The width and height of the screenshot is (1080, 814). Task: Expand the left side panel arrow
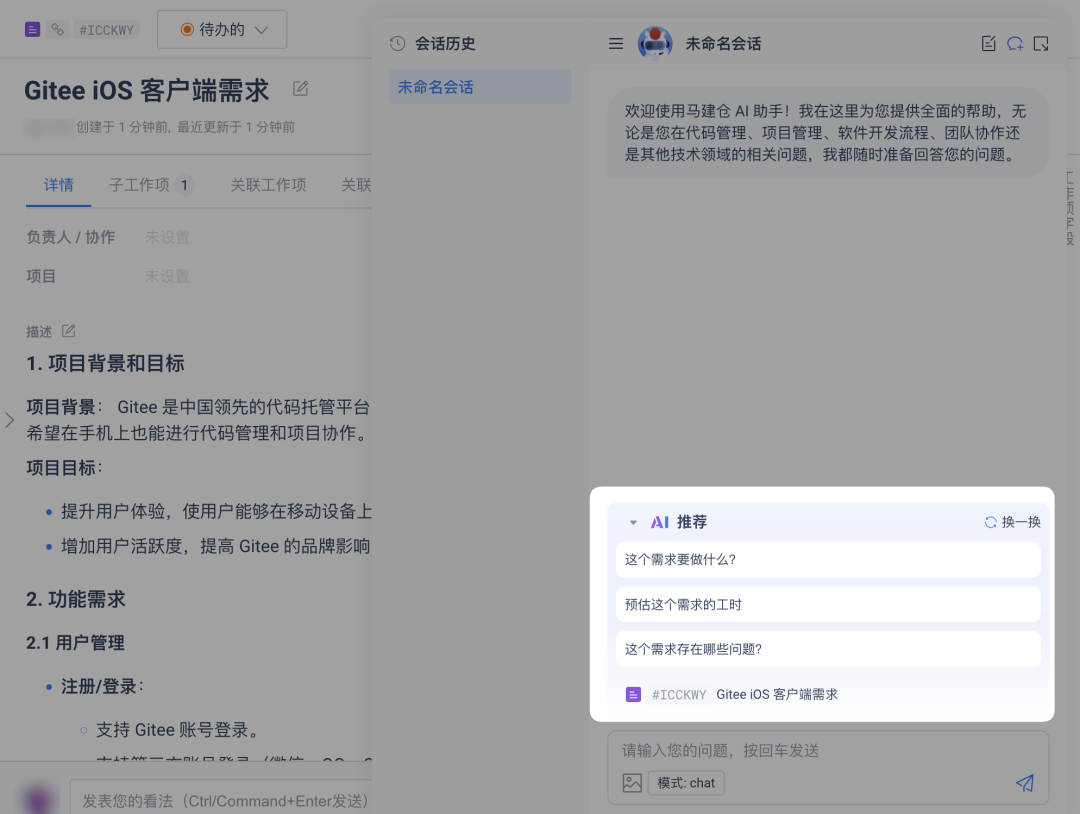click(x=10, y=420)
